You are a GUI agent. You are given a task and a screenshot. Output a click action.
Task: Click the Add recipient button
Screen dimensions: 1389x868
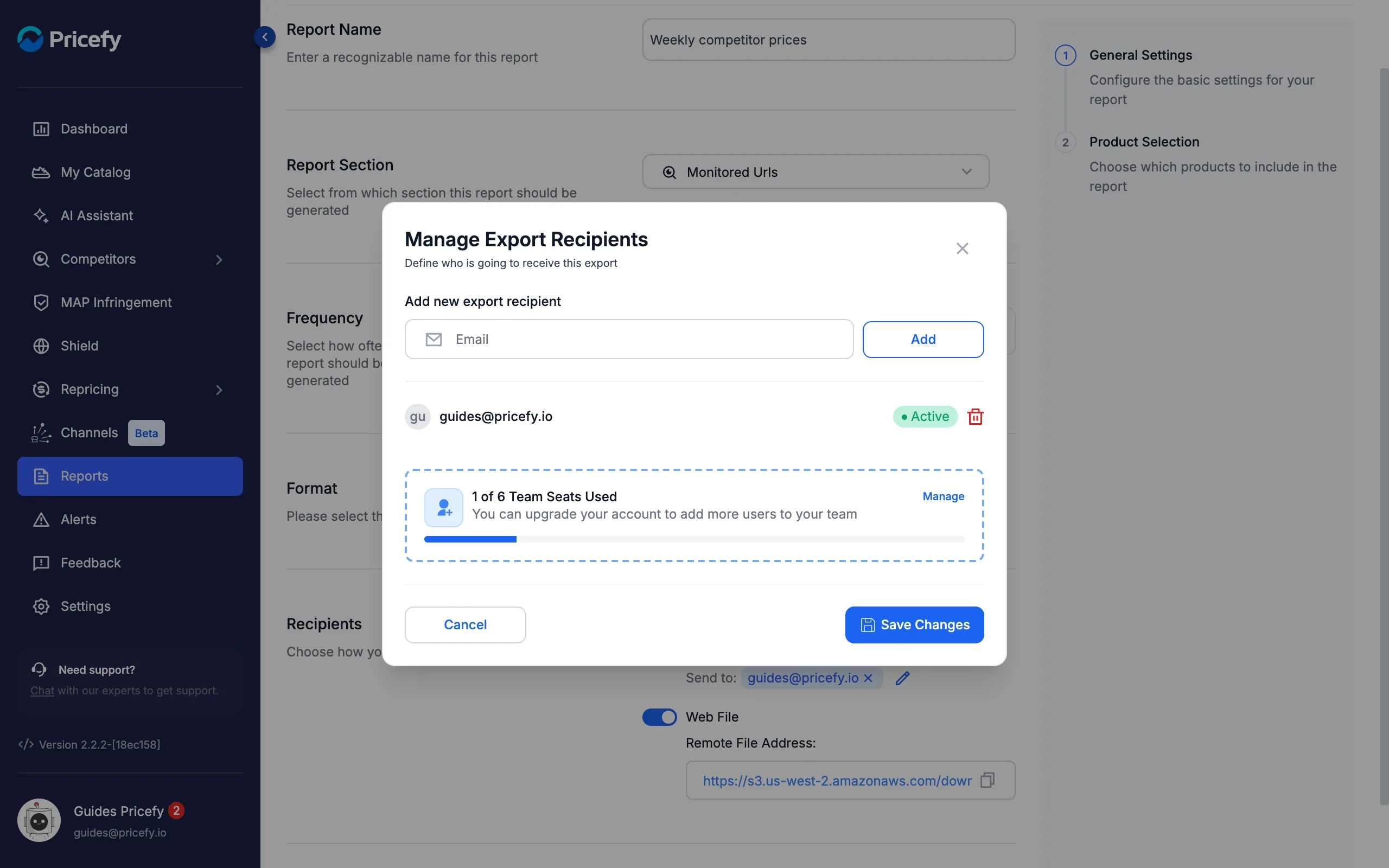coord(923,339)
